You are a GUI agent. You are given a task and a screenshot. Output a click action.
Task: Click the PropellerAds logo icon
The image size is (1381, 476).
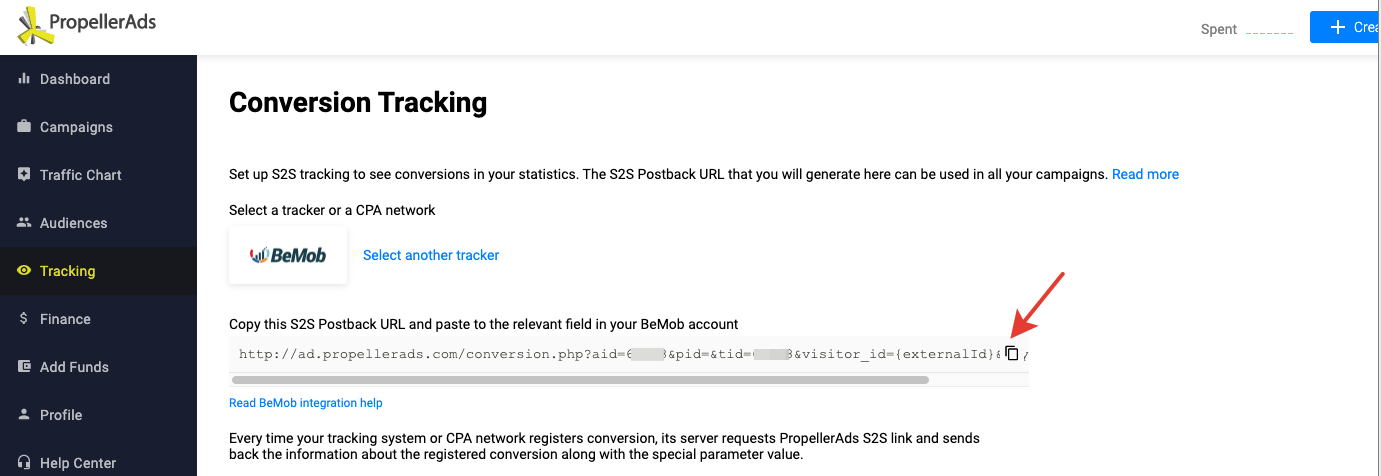37,26
